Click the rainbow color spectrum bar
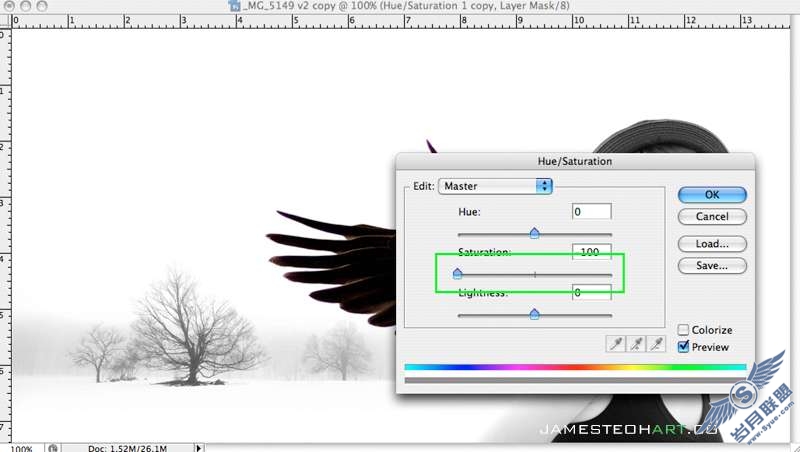 [575, 367]
